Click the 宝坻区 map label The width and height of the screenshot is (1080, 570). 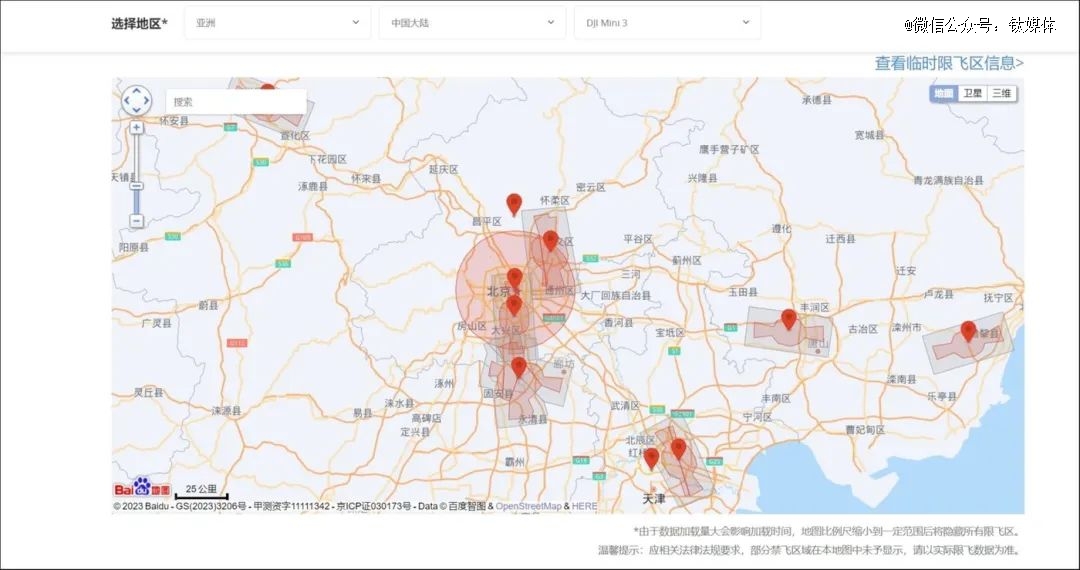point(670,333)
